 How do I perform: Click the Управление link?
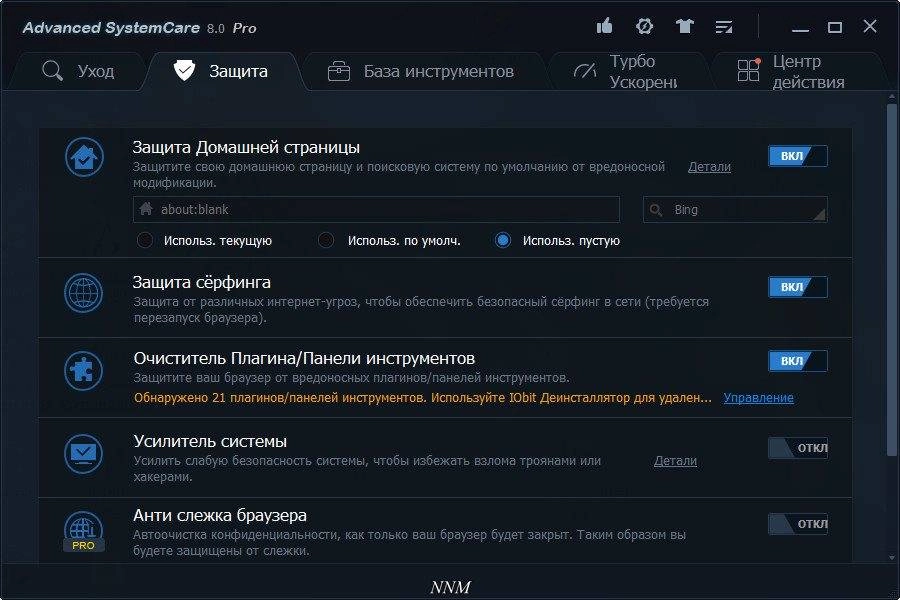tap(758, 398)
